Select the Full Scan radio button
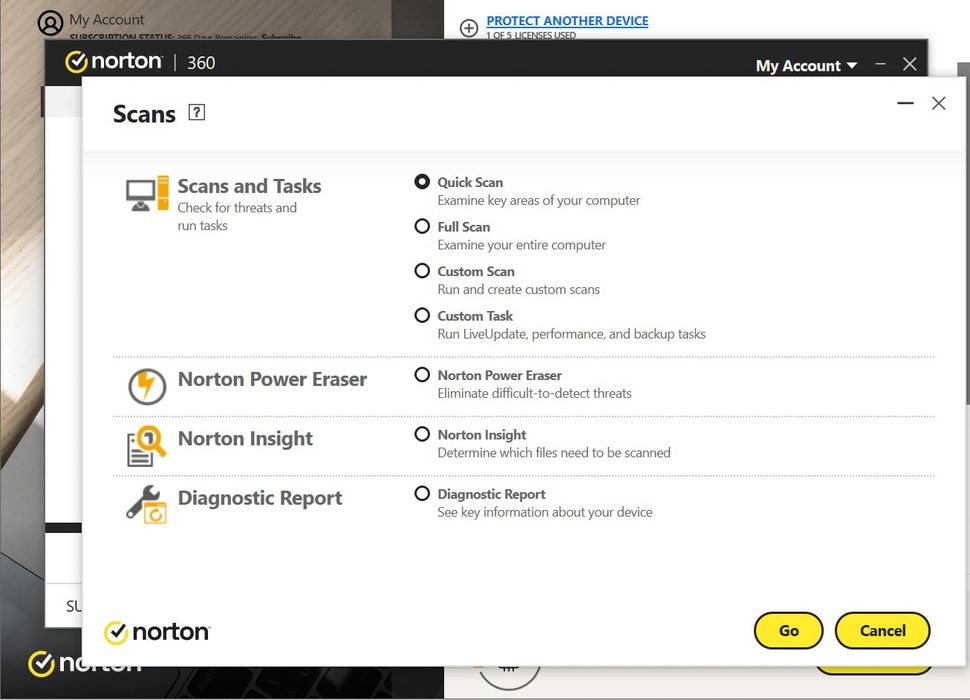The width and height of the screenshot is (970, 700). pyautogui.click(x=422, y=226)
